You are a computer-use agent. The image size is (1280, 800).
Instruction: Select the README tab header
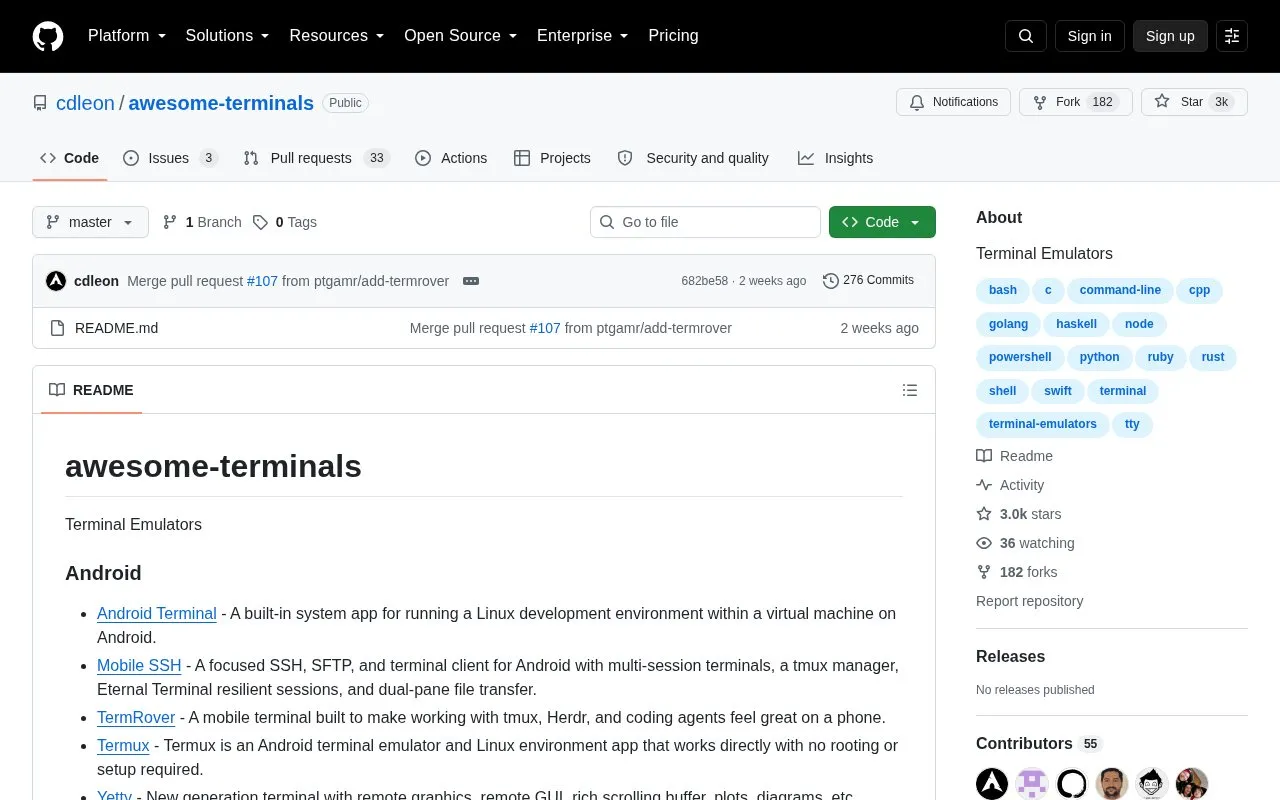91,390
